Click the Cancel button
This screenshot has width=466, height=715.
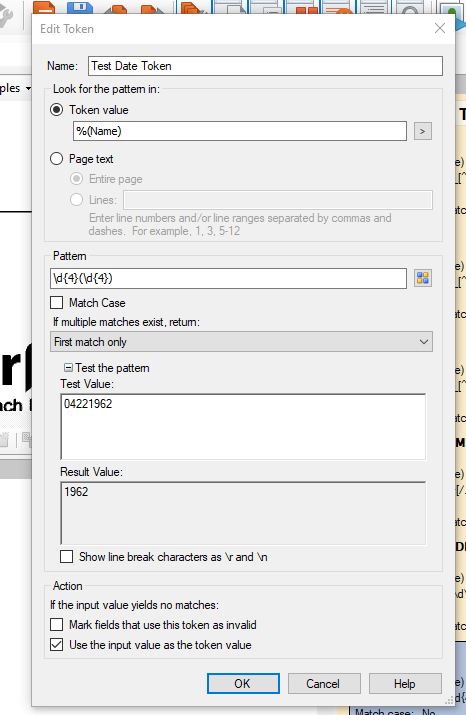tap(324, 684)
